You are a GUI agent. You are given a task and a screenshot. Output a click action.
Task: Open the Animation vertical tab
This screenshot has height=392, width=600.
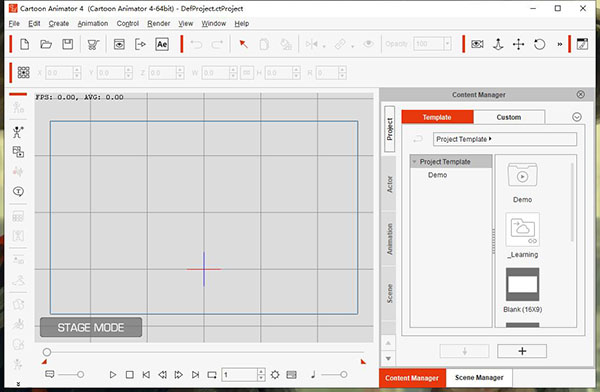point(390,239)
